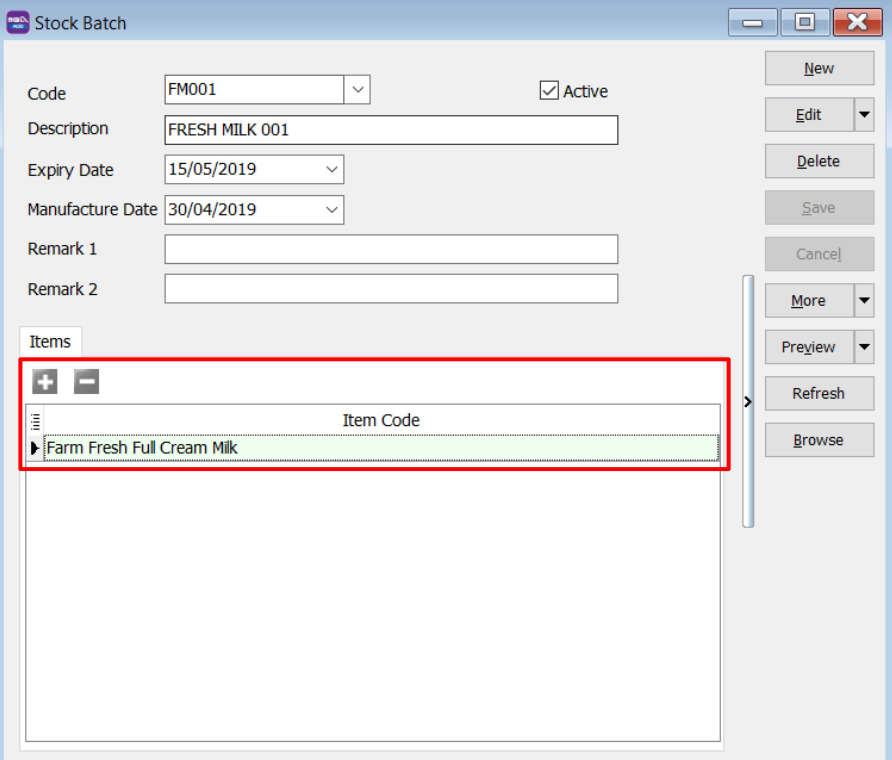This screenshot has width=892, height=760.
Task: Open the Manufacture Date calendar dropdown
Action: pos(332,210)
